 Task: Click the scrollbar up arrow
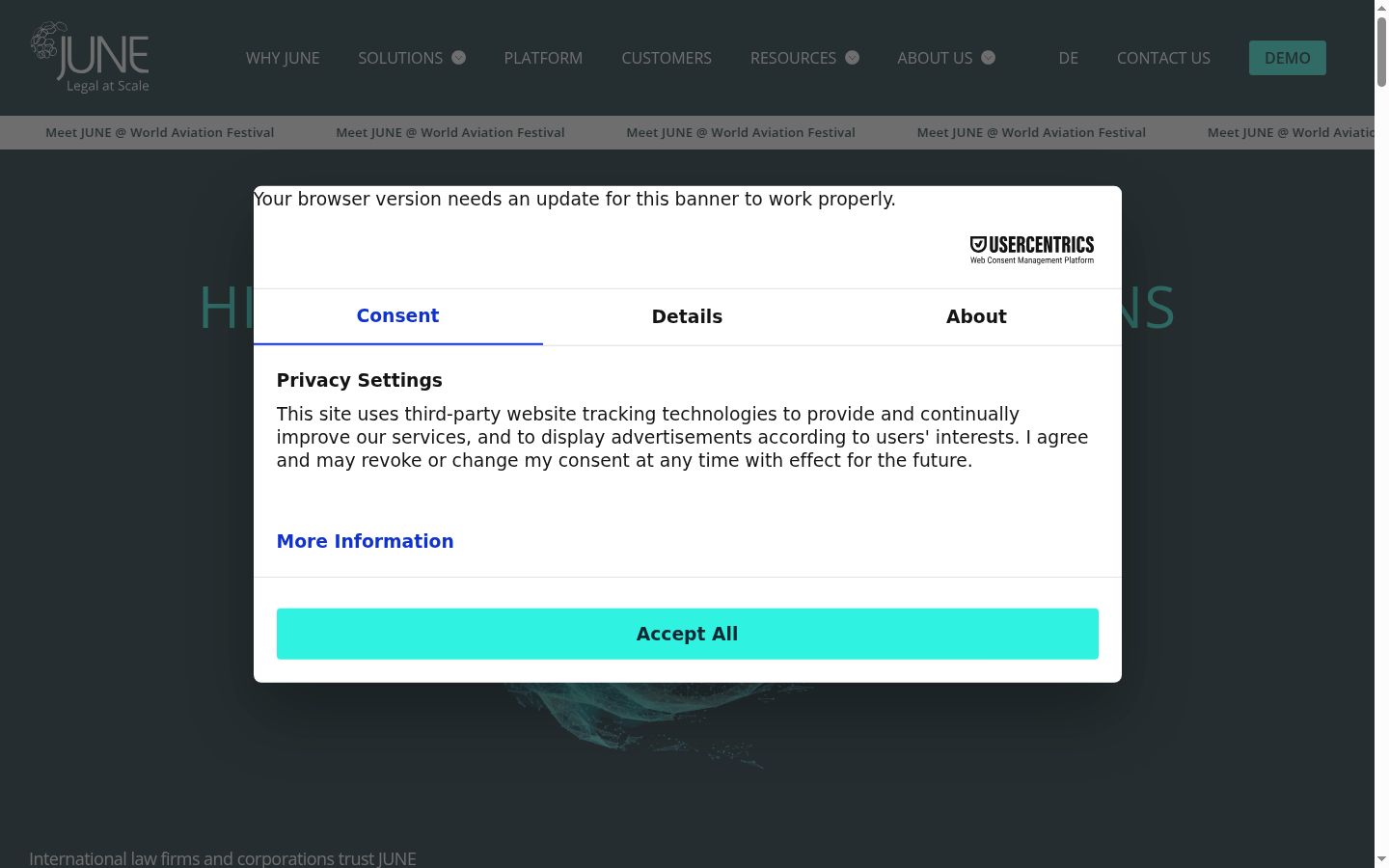1381,8
